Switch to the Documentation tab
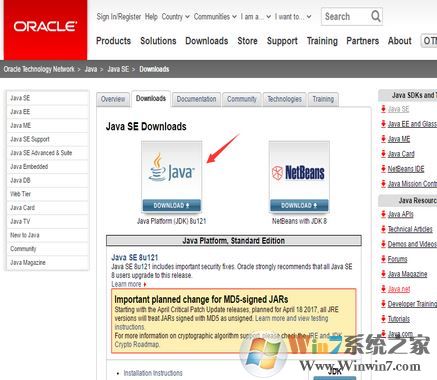Viewport: 437px width, 380px height. pyautogui.click(x=196, y=99)
